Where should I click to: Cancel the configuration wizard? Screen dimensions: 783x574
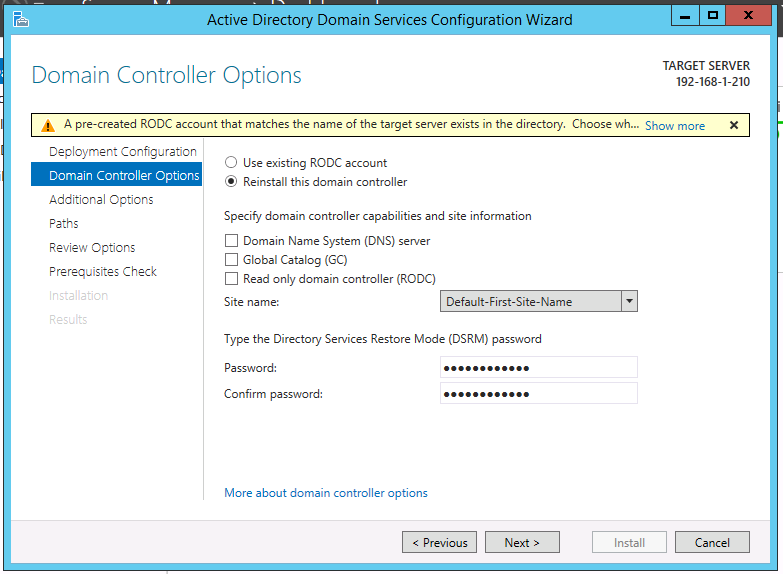(x=712, y=542)
